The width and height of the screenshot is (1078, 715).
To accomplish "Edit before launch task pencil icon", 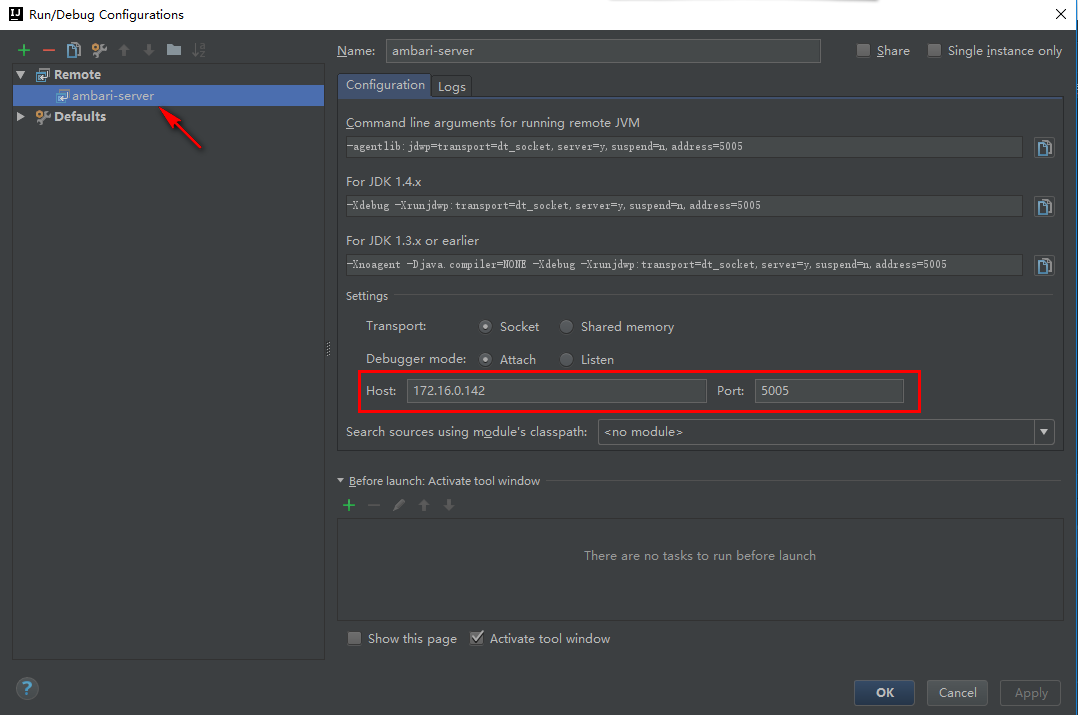I will coord(399,505).
